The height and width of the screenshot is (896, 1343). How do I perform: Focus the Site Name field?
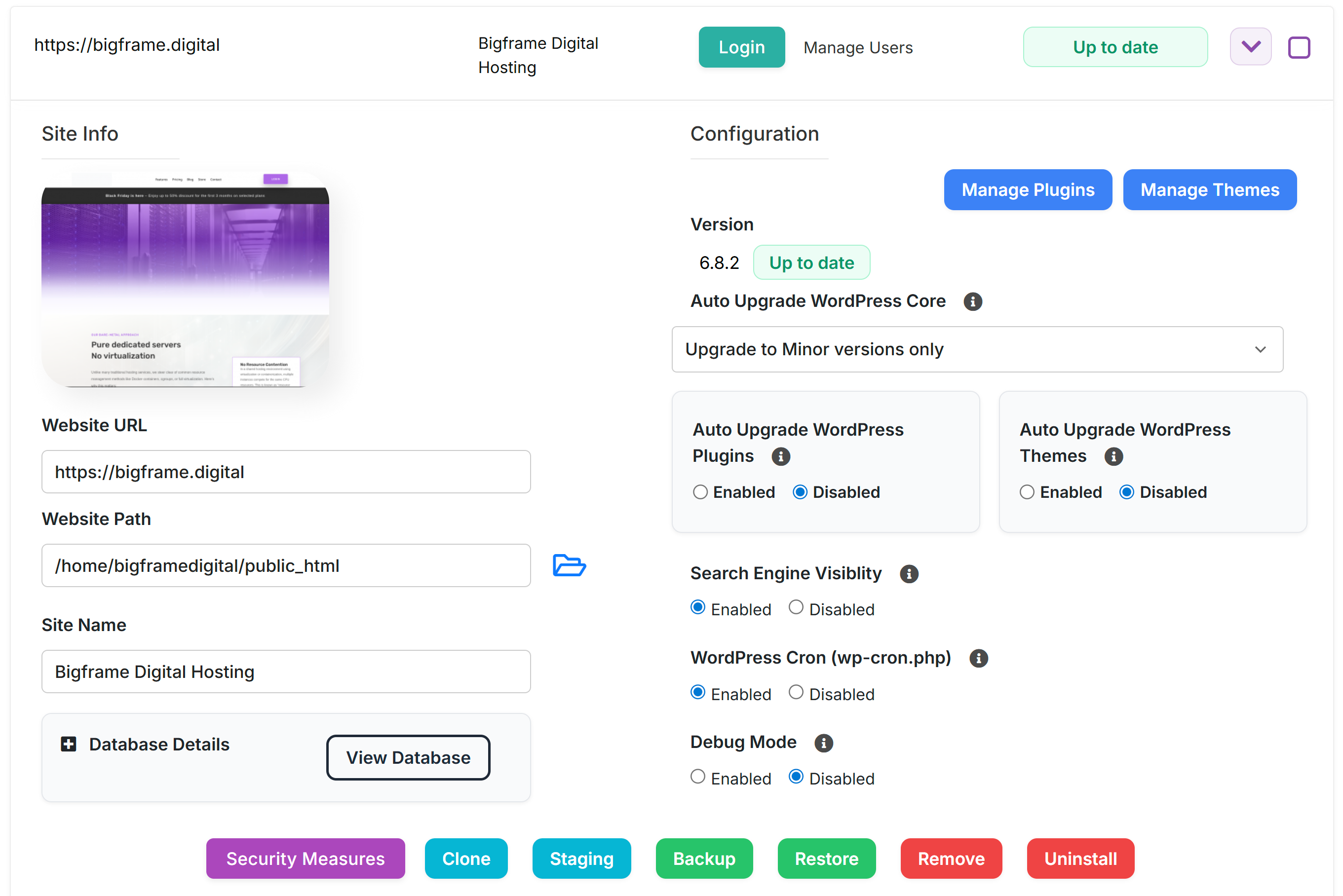point(286,672)
